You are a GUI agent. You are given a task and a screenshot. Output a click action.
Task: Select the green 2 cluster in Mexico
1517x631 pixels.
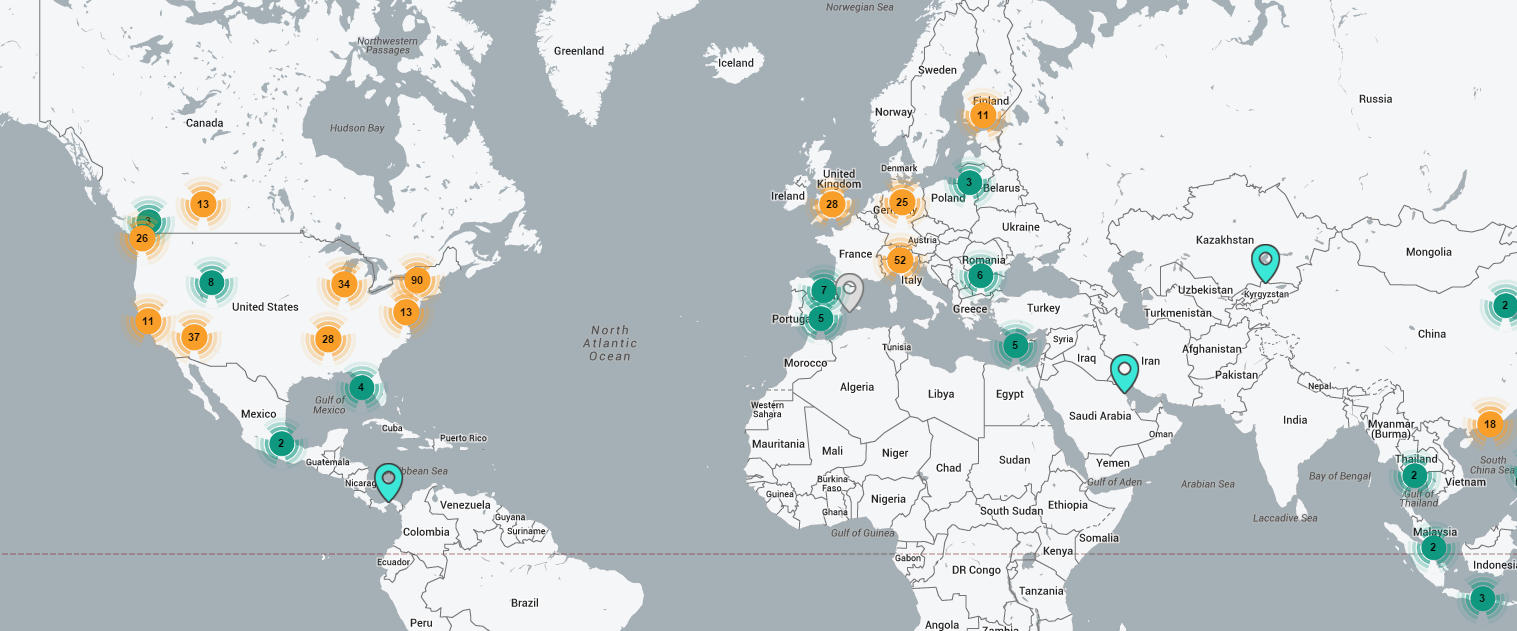[282, 442]
